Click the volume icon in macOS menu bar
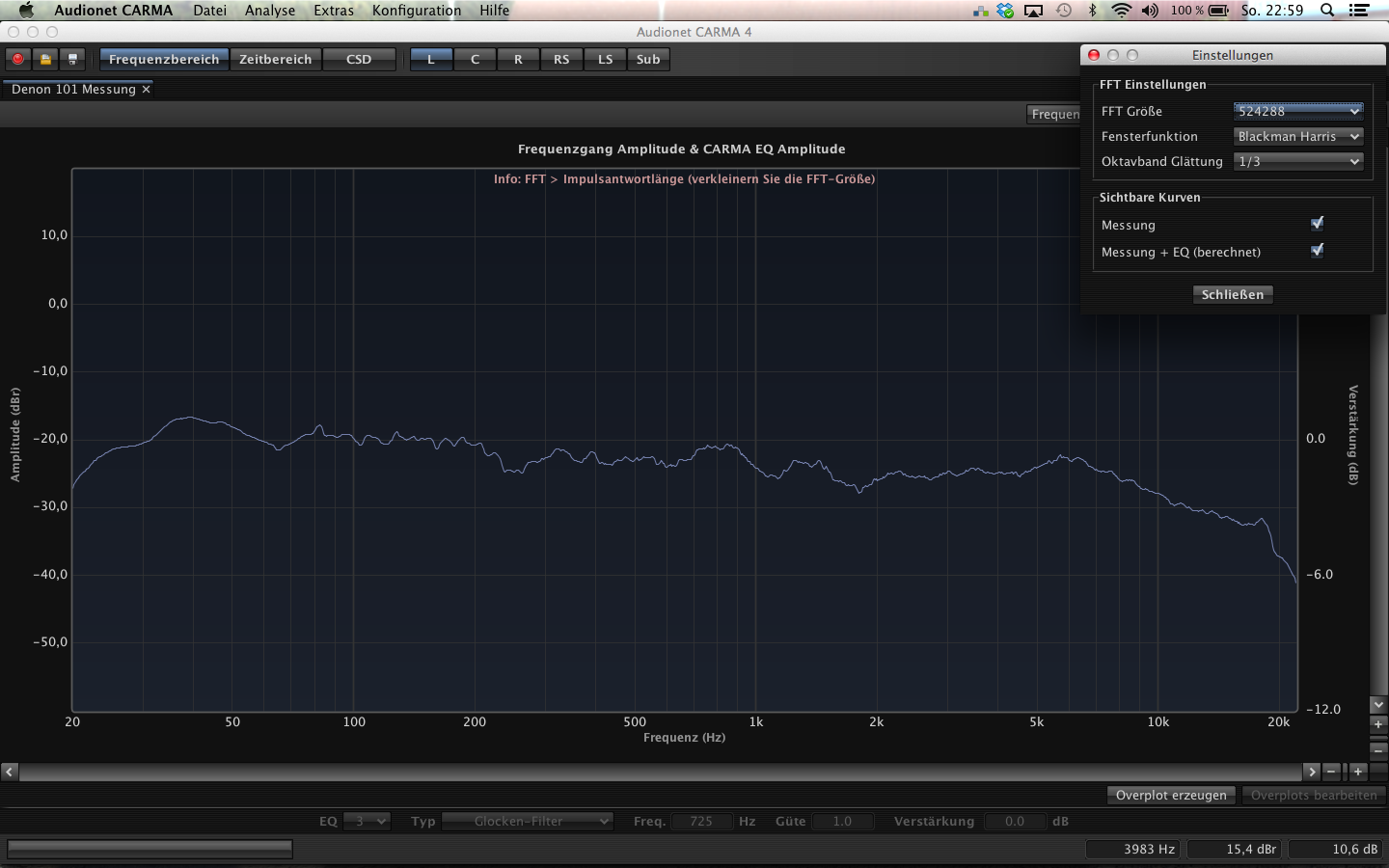The image size is (1389, 868). pos(1150,11)
